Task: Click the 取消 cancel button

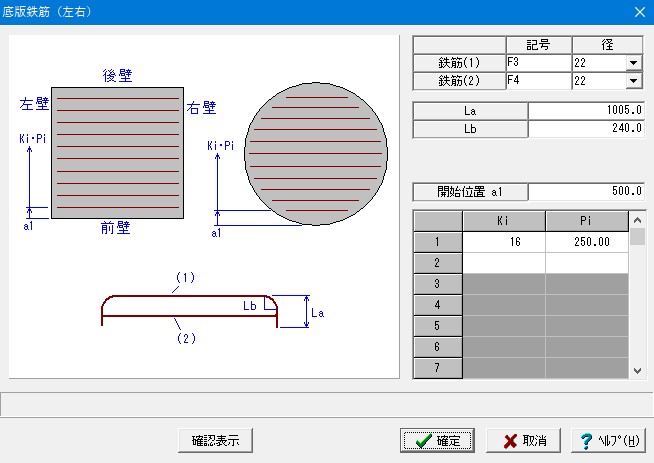Action: 523,440
